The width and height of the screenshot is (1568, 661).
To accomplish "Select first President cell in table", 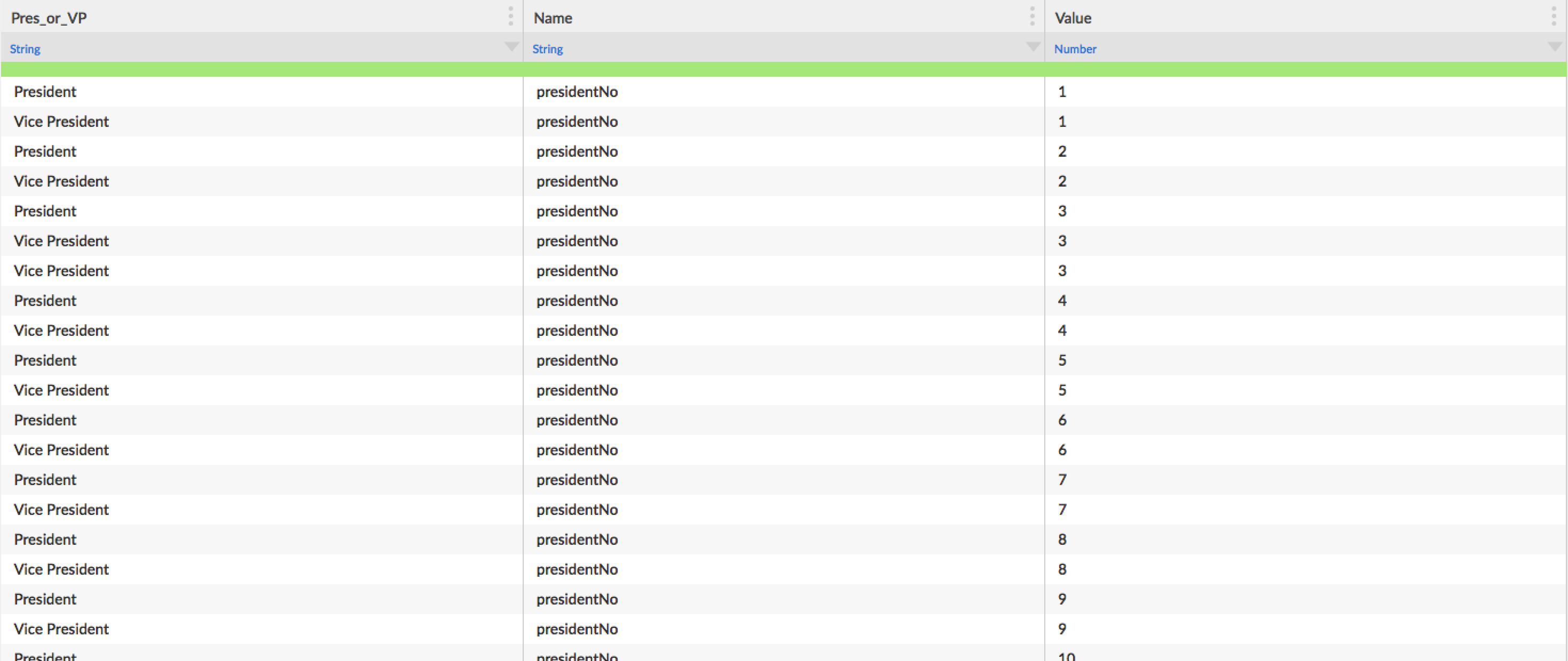I will point(45,92).
